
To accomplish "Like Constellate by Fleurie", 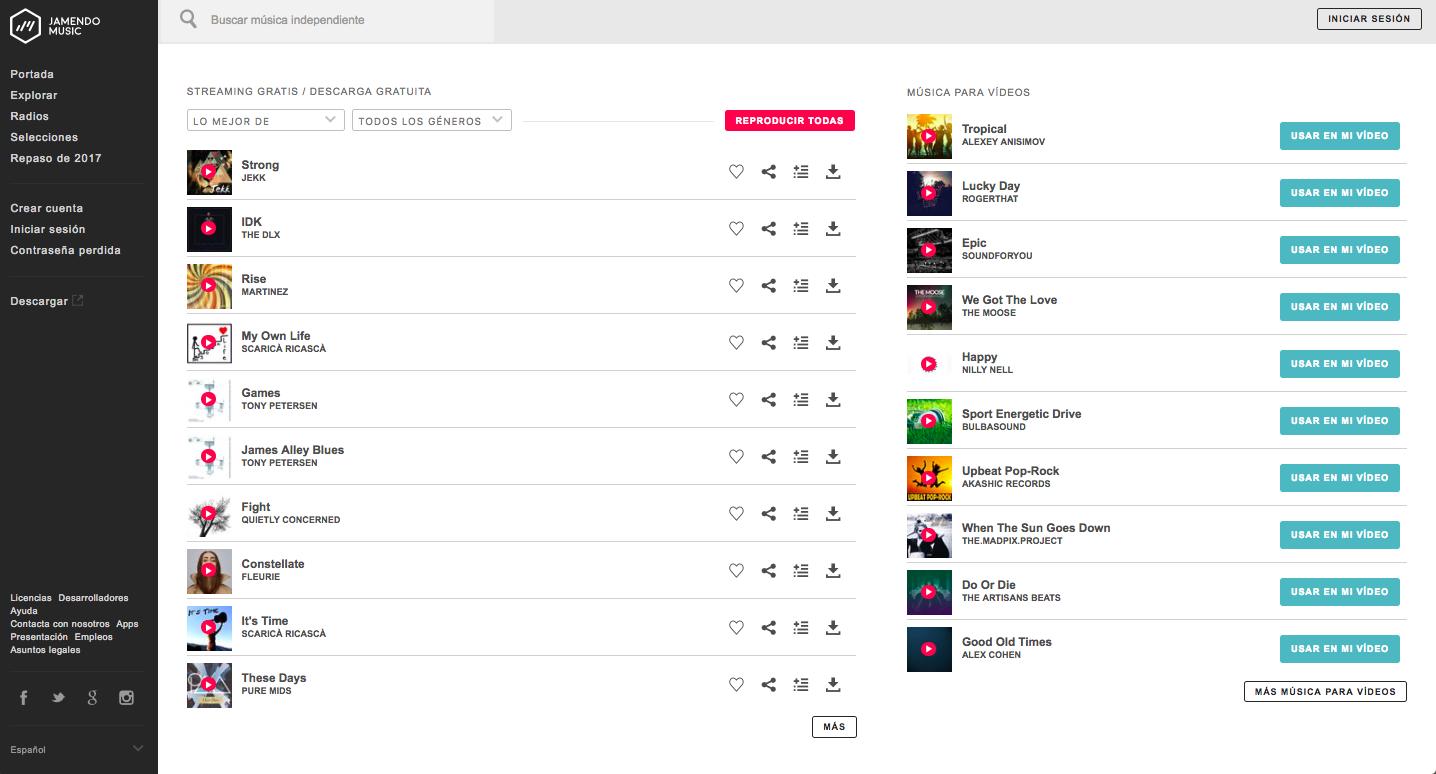I will click(x=736, y=571).
